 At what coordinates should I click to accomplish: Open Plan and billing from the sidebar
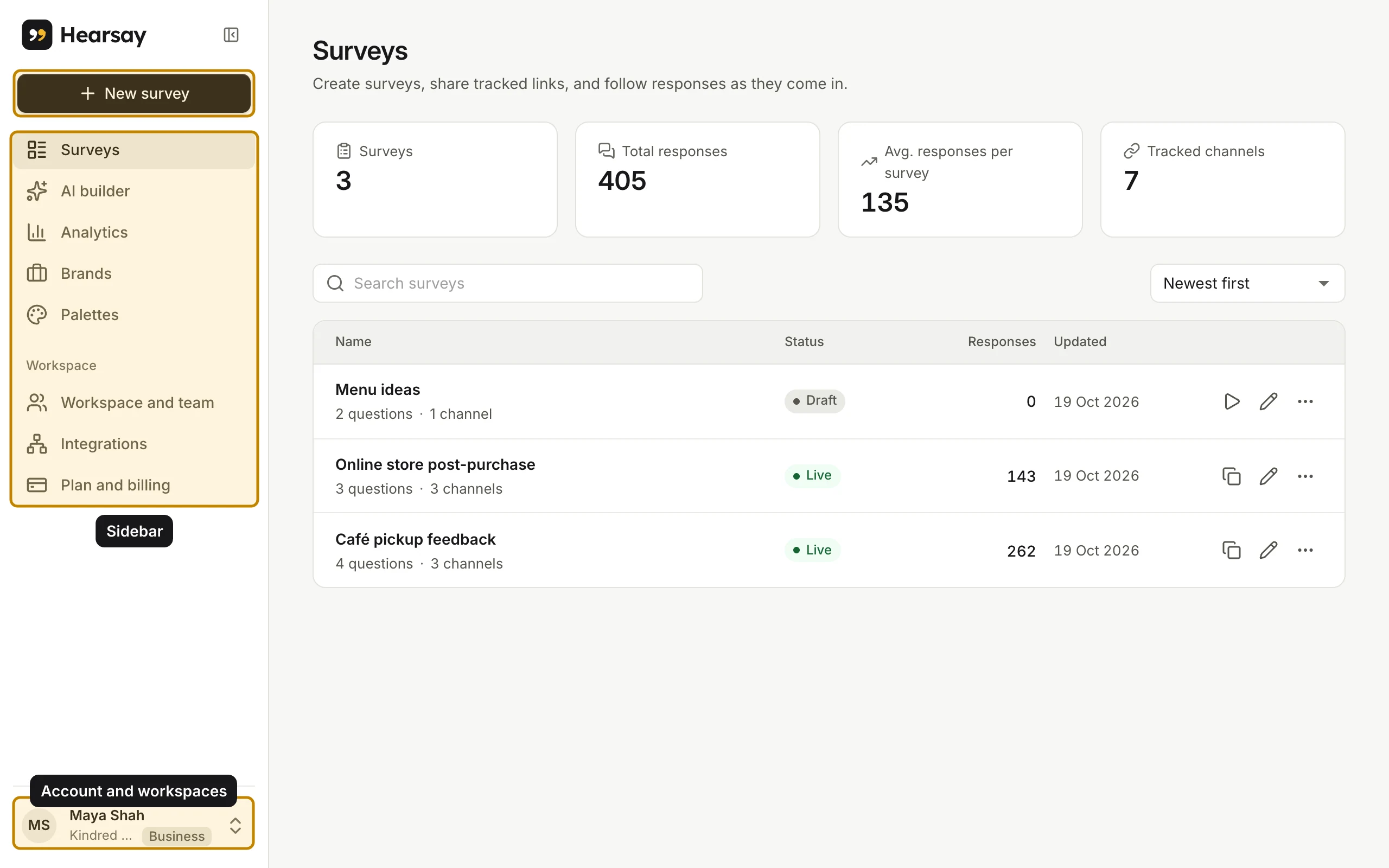pyautogui.click(x=133, y=485)
